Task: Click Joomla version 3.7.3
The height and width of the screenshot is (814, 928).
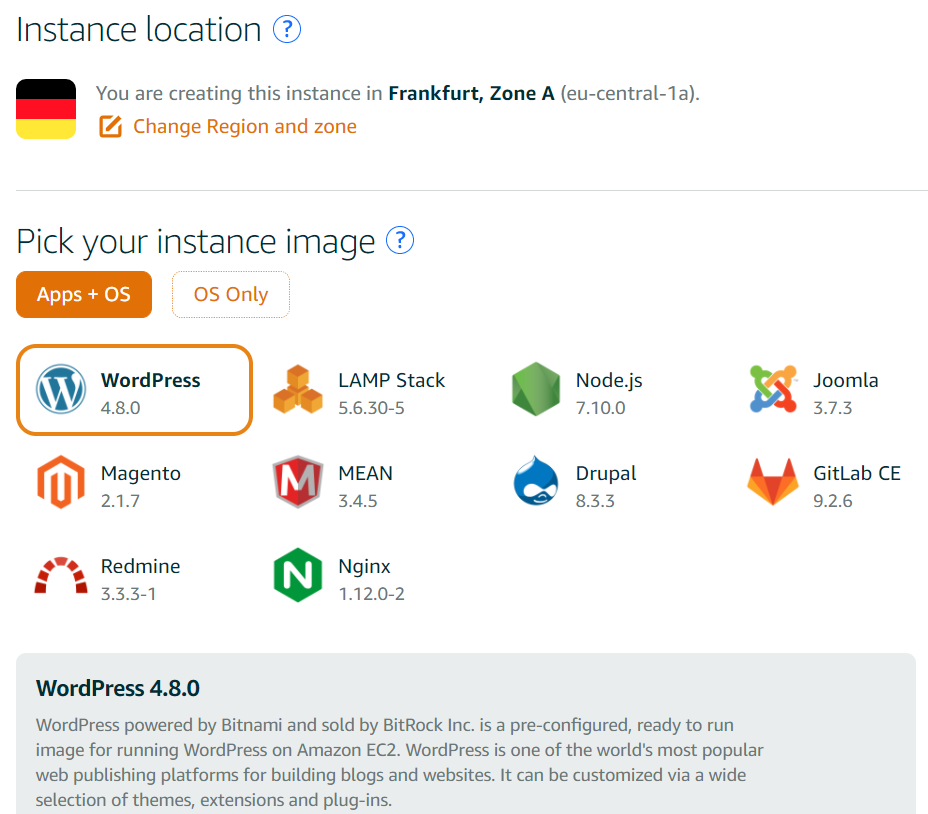Action: tap(833, 408)
